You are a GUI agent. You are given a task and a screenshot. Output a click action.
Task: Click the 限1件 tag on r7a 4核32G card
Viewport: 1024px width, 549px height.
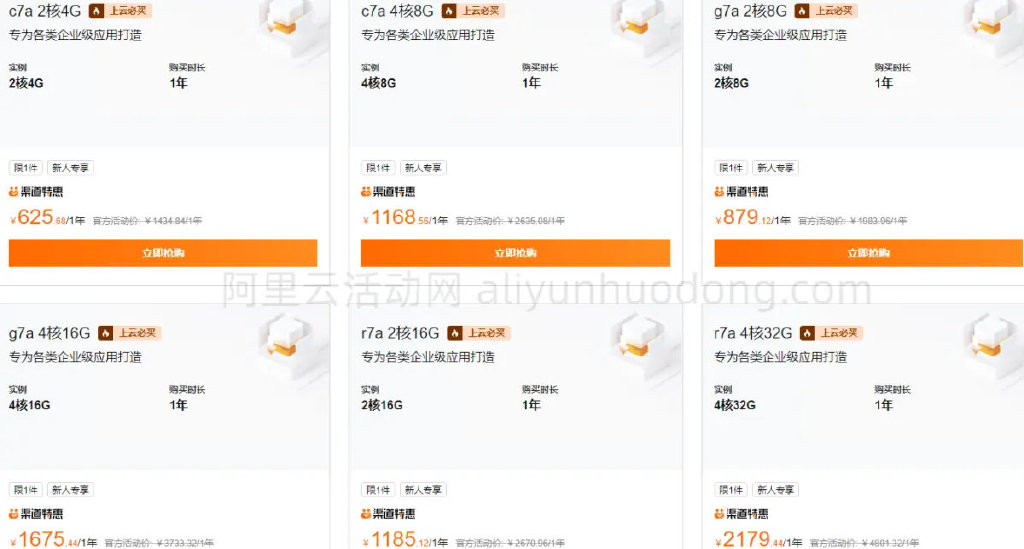(731, 490)
